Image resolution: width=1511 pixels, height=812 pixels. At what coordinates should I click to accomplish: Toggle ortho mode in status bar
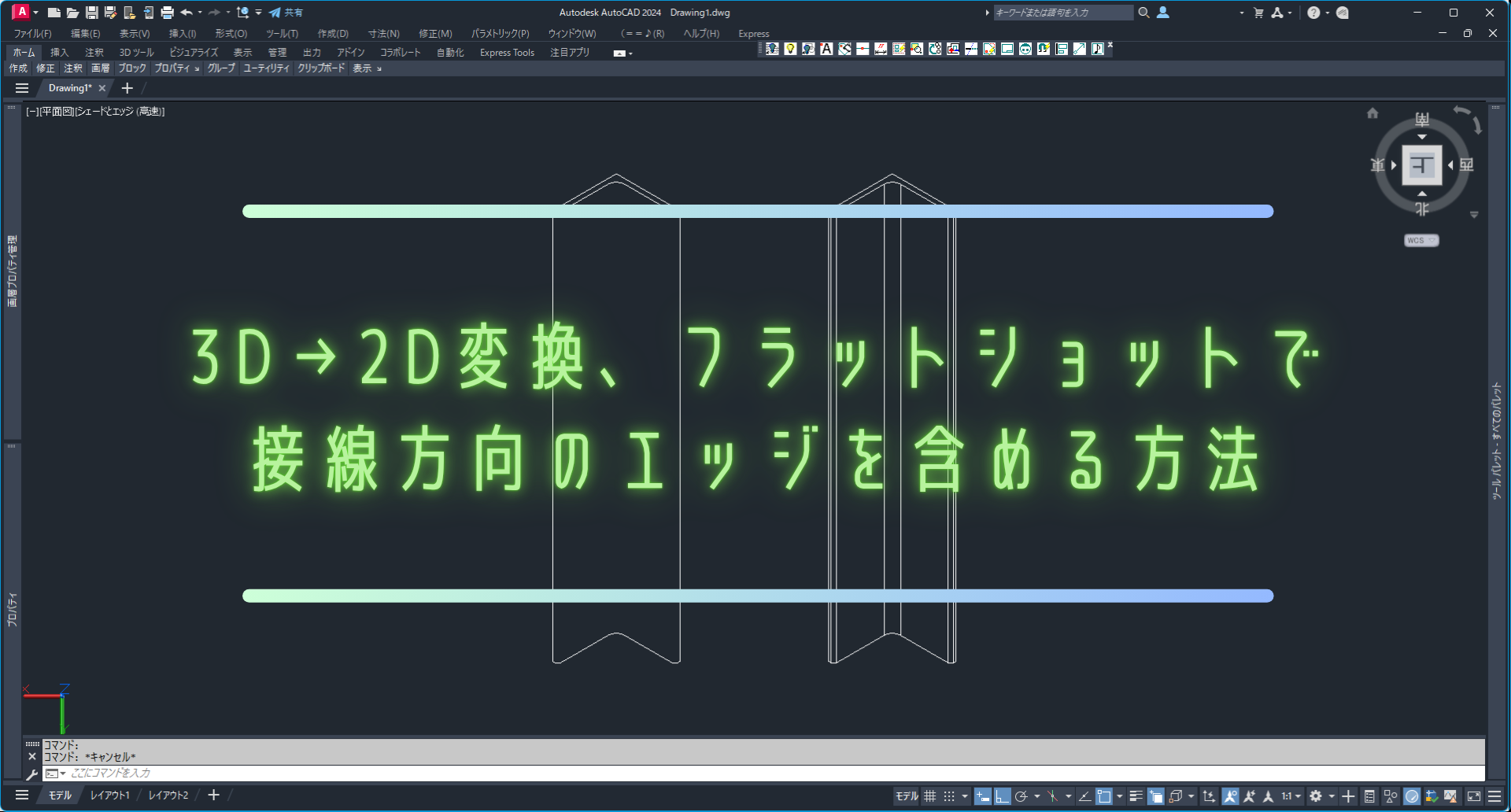click(x=1002, y=796)
